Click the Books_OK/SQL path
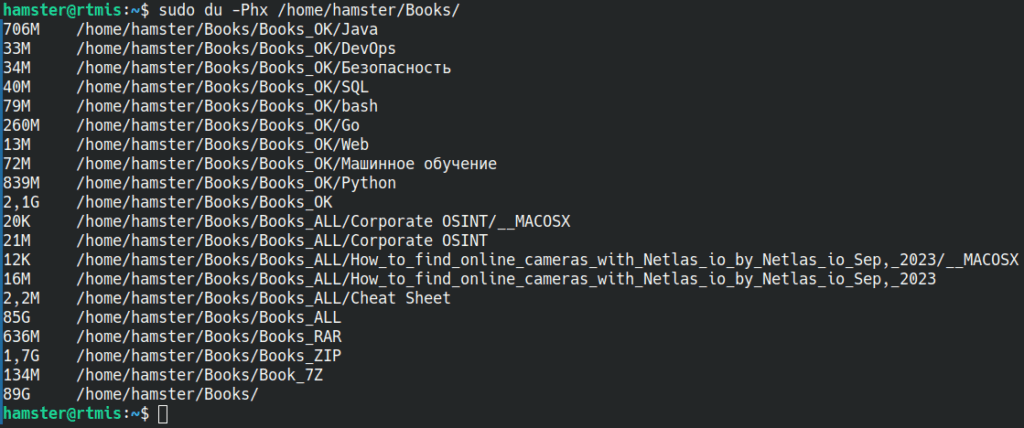This screenshot has height=428, width=1024. click(222, 87)
